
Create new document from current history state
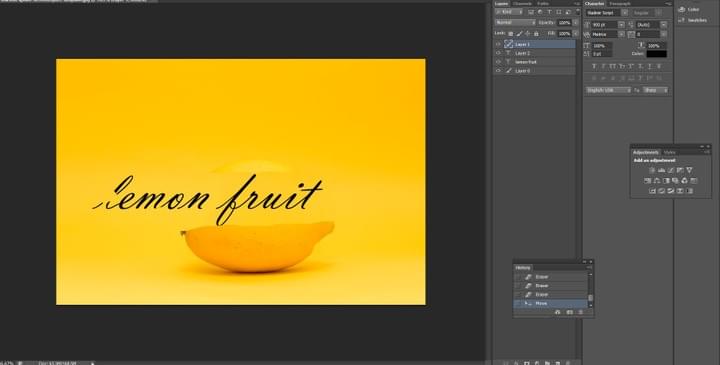click(x=557, y=312)
